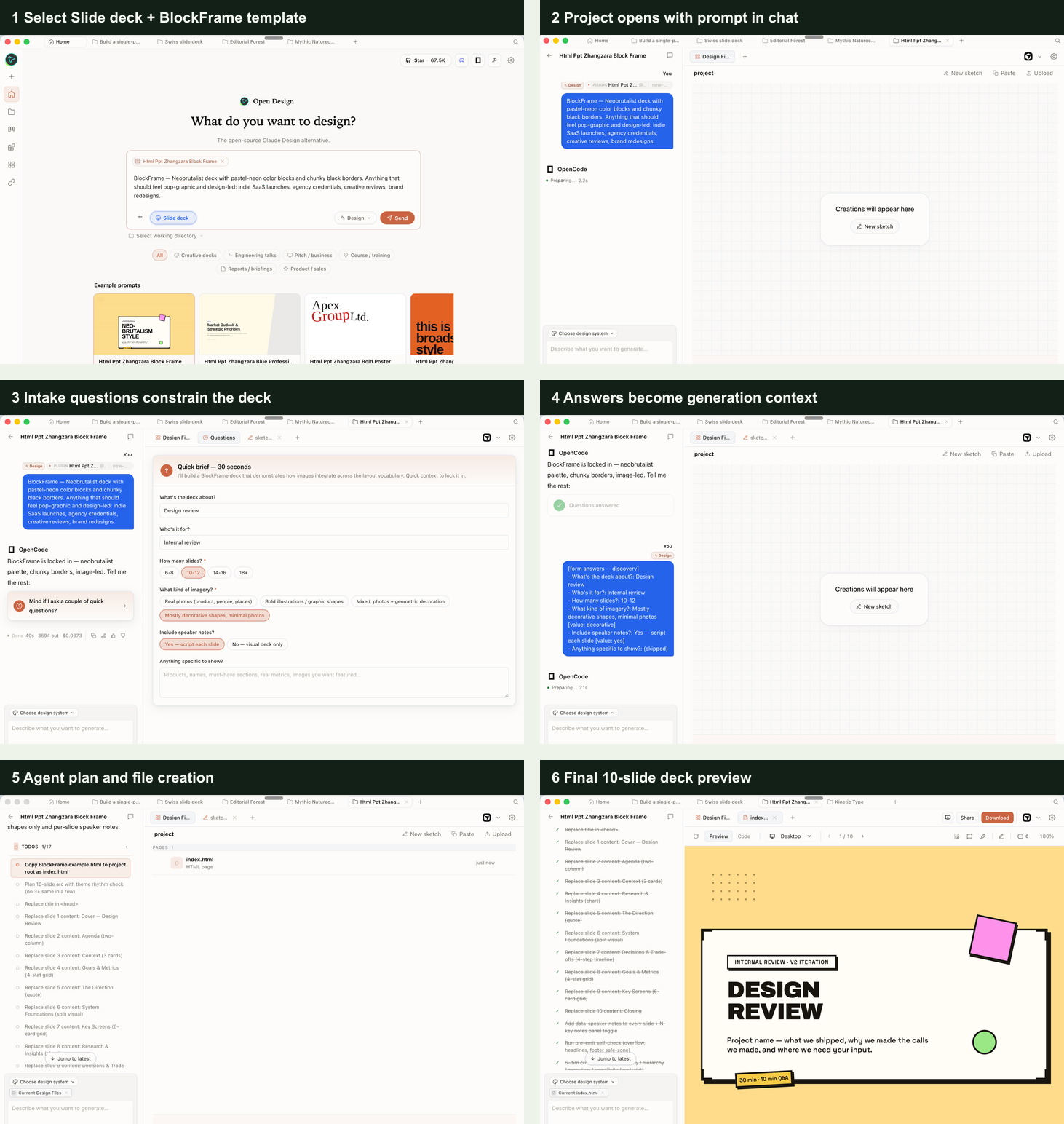Screen dimensions: 1064x1124
Task: Click the Open Design logo in panel 1 sidebar
Action: pos(11,60)
